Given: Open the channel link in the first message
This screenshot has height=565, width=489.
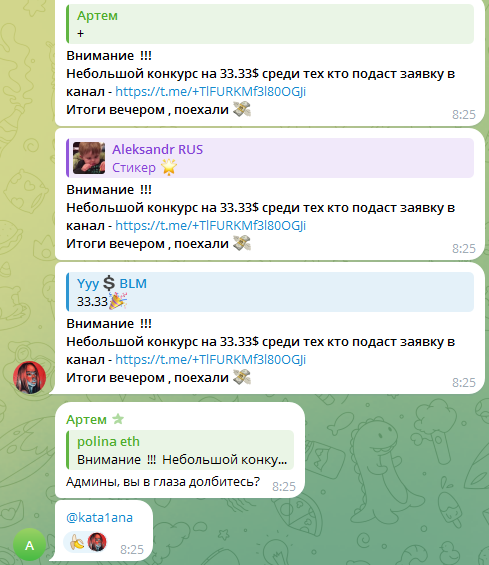Looking at the screenshot, I should (210, 92).
